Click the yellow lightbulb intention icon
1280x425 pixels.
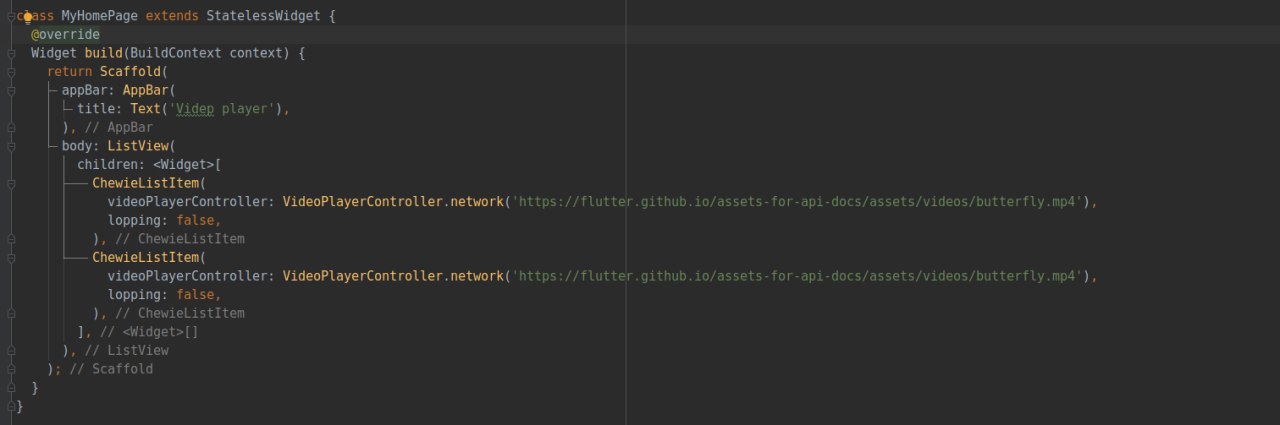tap(28, 17)
